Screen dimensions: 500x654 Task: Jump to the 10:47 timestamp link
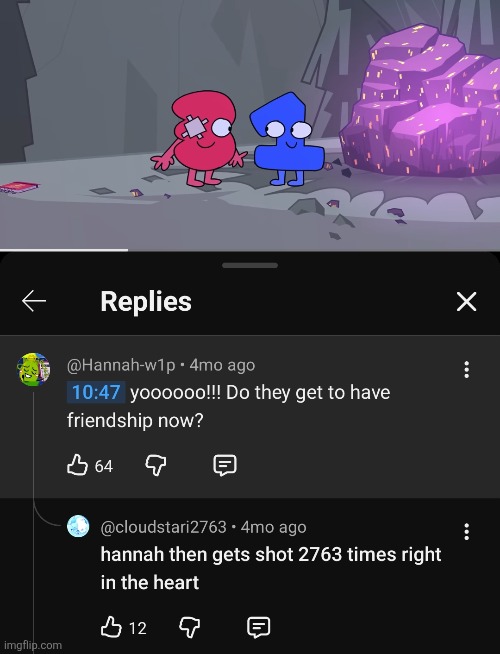[x=96, y=392]
